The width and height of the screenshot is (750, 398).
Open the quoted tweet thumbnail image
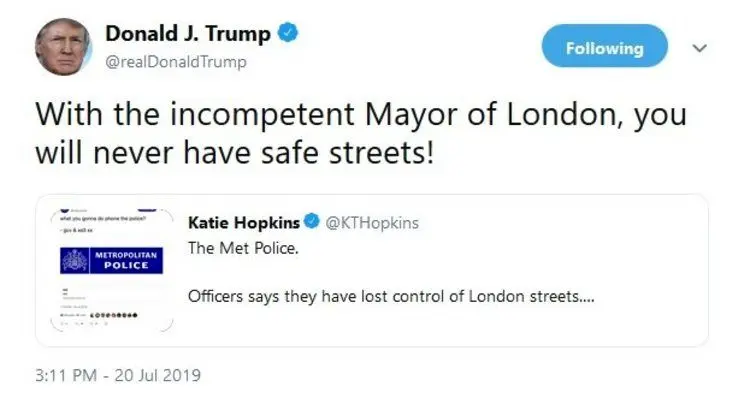click(x=111, y=270)
